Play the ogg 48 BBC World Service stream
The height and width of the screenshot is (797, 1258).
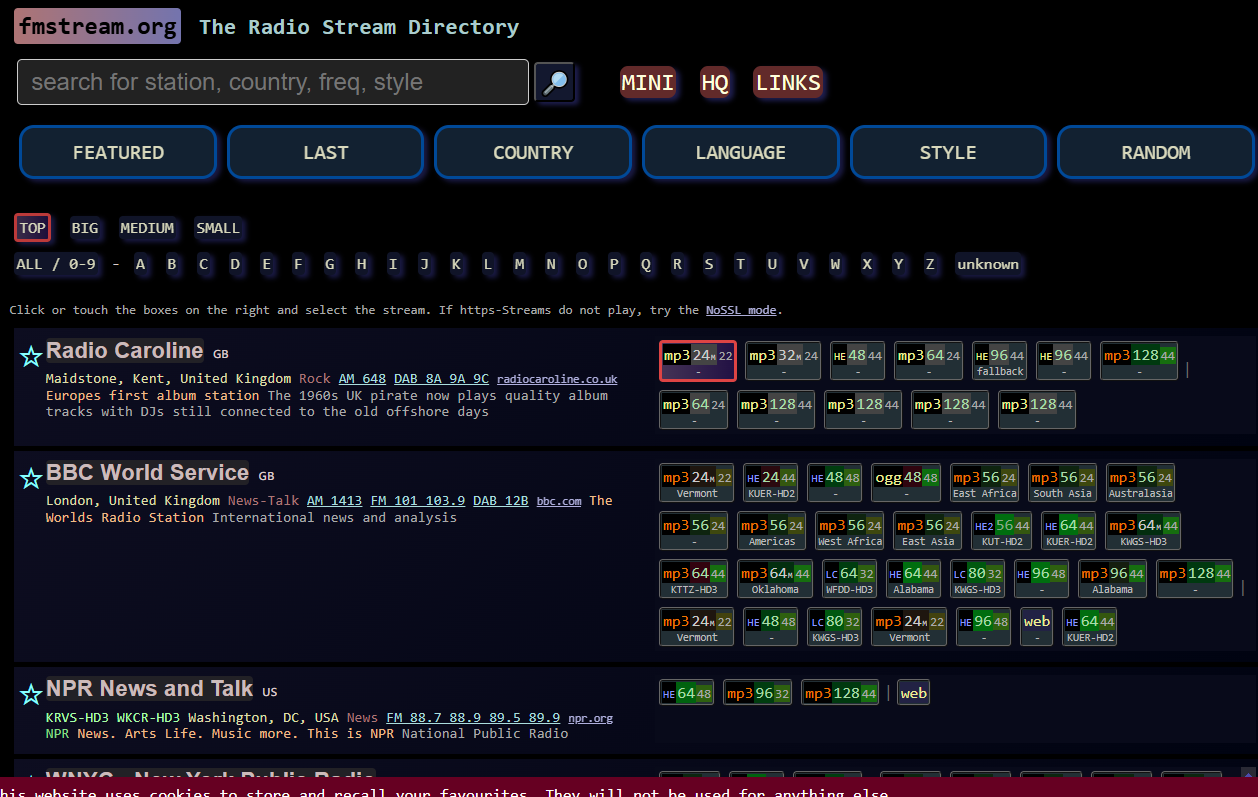pyautogui.click(x=906, y=482)
